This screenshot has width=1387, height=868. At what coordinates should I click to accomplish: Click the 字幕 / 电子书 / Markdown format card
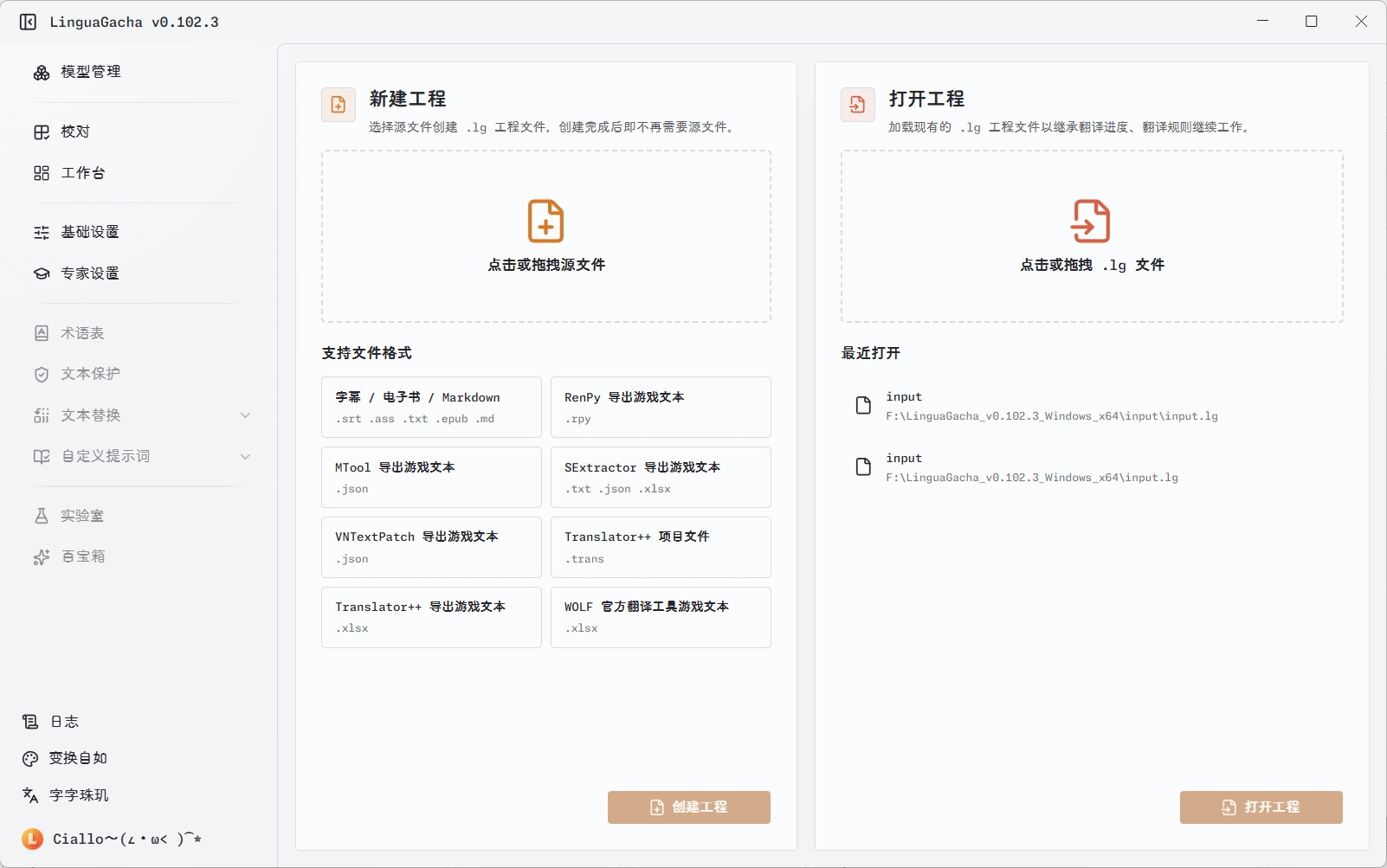431,407
